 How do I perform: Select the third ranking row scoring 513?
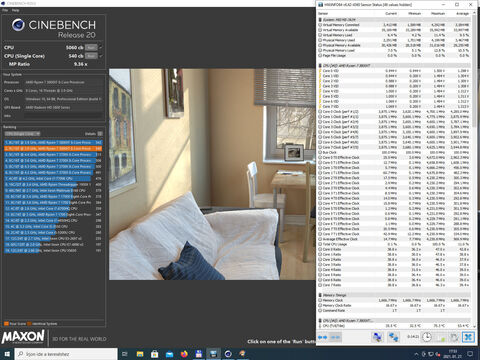coord(53,154)
